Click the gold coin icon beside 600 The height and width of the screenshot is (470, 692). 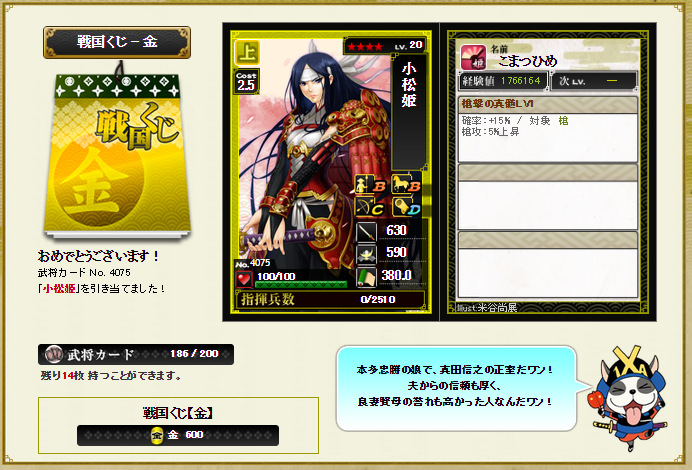pos(157,435)
